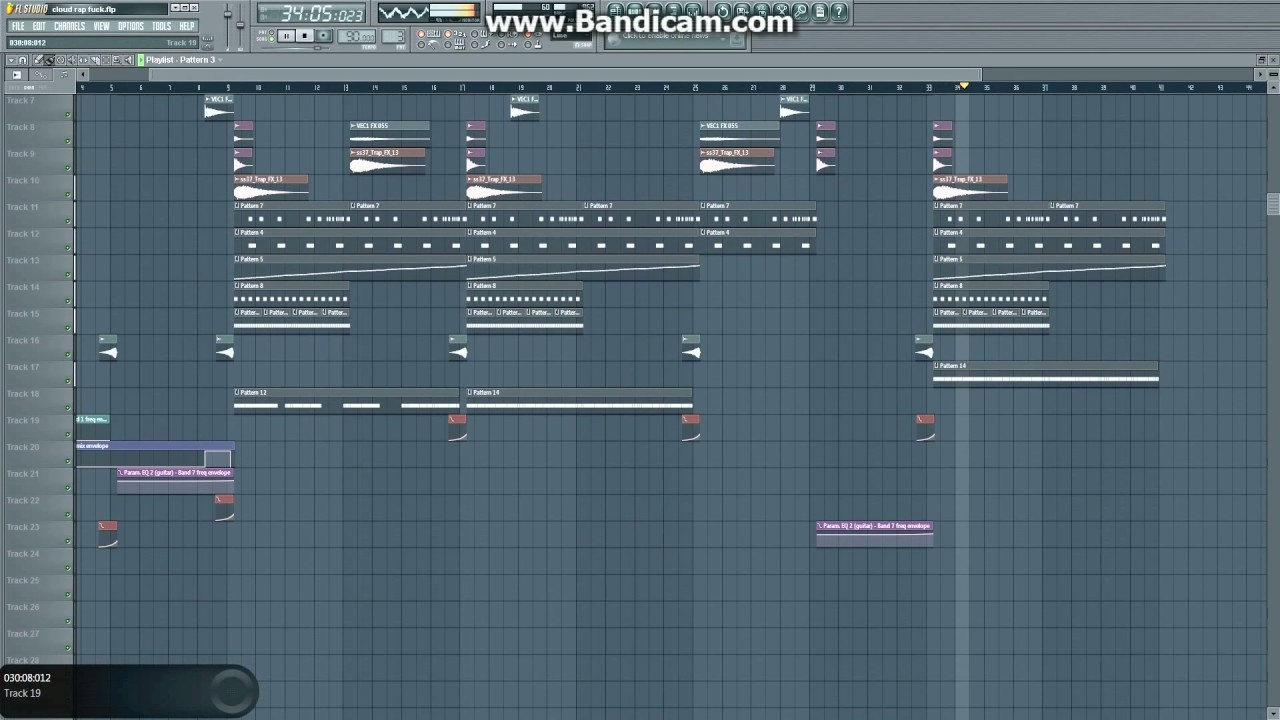Switch to PAT mode light

[271, 32]
